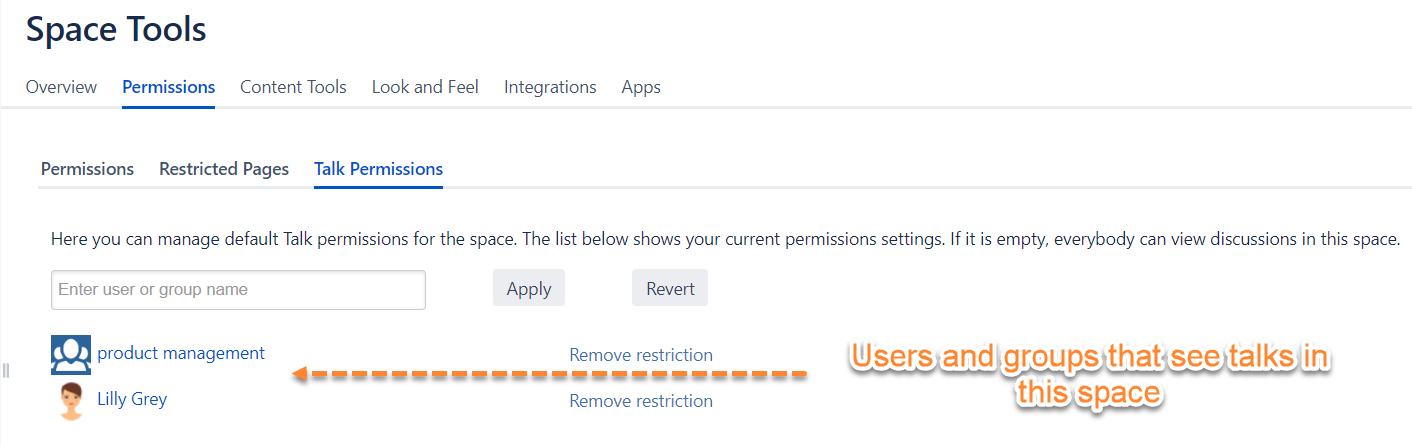1412x445 pixels.
Task: Click the Space Tools page heading
Action: click(116, 30)
